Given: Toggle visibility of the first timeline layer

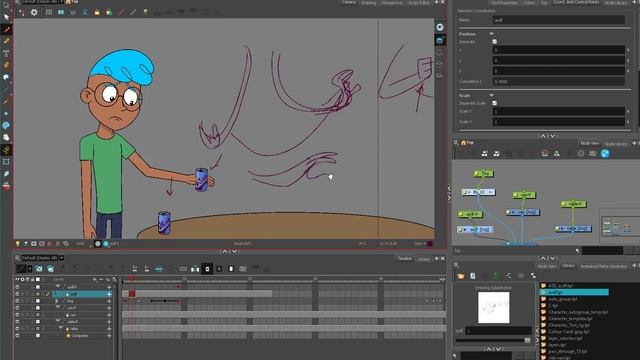Looking at the screenshot, I should click(x=17, y=287).
